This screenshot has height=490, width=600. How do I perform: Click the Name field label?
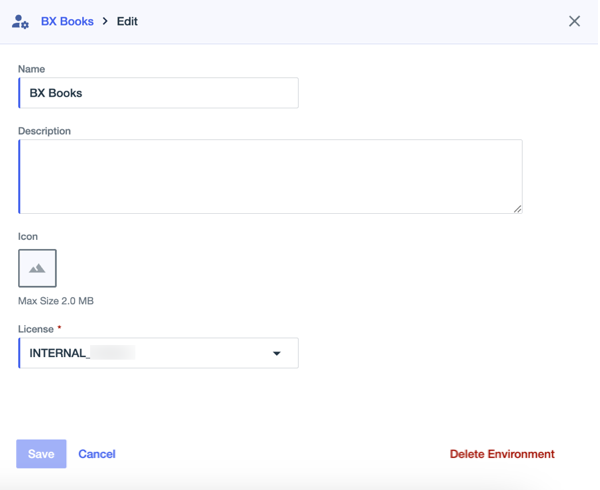(32, 69)
